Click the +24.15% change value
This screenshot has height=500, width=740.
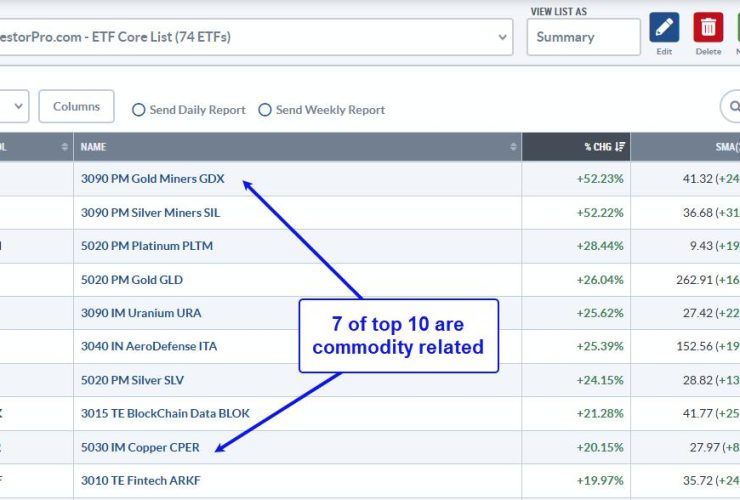(x=600, y=380)
